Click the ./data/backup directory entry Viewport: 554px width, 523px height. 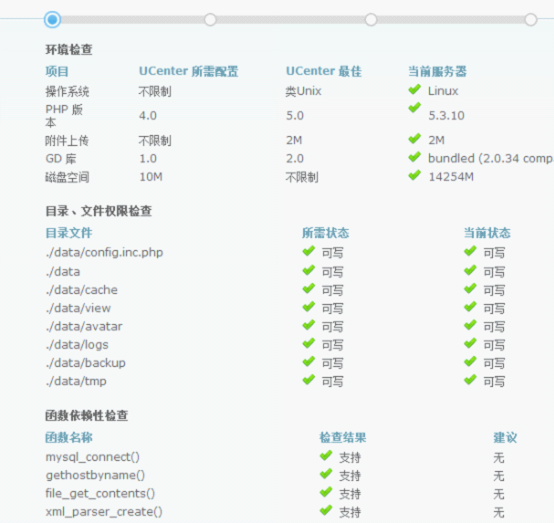(x=86, y=363)
